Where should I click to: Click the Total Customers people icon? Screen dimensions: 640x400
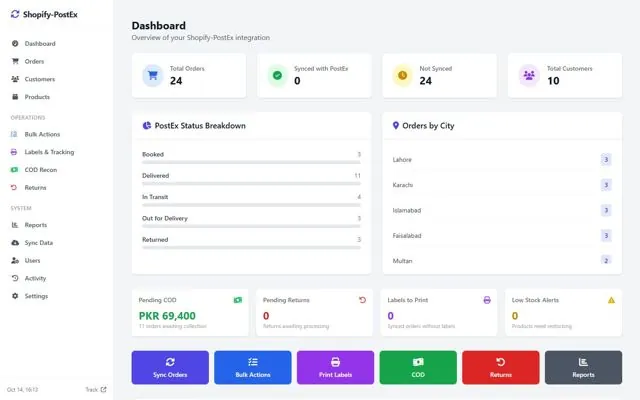[x=529, y=76]
